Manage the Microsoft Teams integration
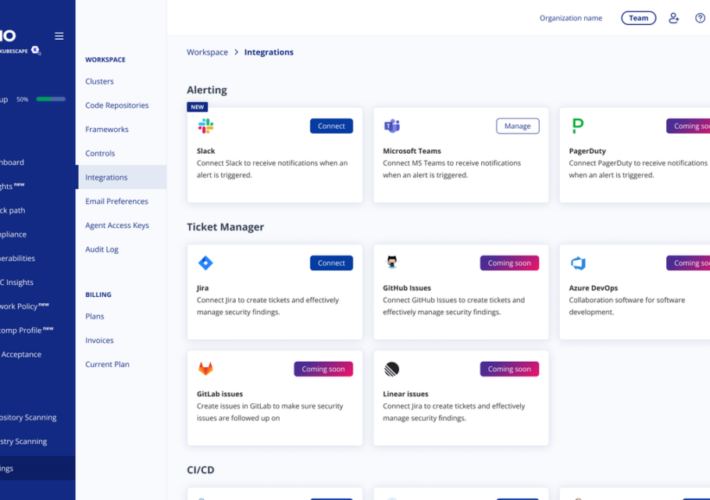The height and width of the screenshot is (500, 710). click(x=518, y=126)
